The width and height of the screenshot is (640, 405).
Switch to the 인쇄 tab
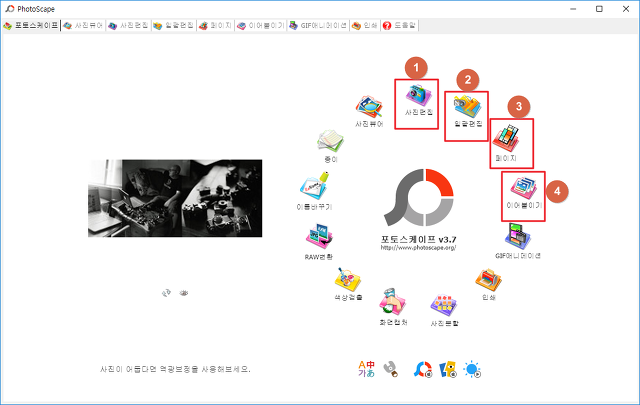(365, 25)
